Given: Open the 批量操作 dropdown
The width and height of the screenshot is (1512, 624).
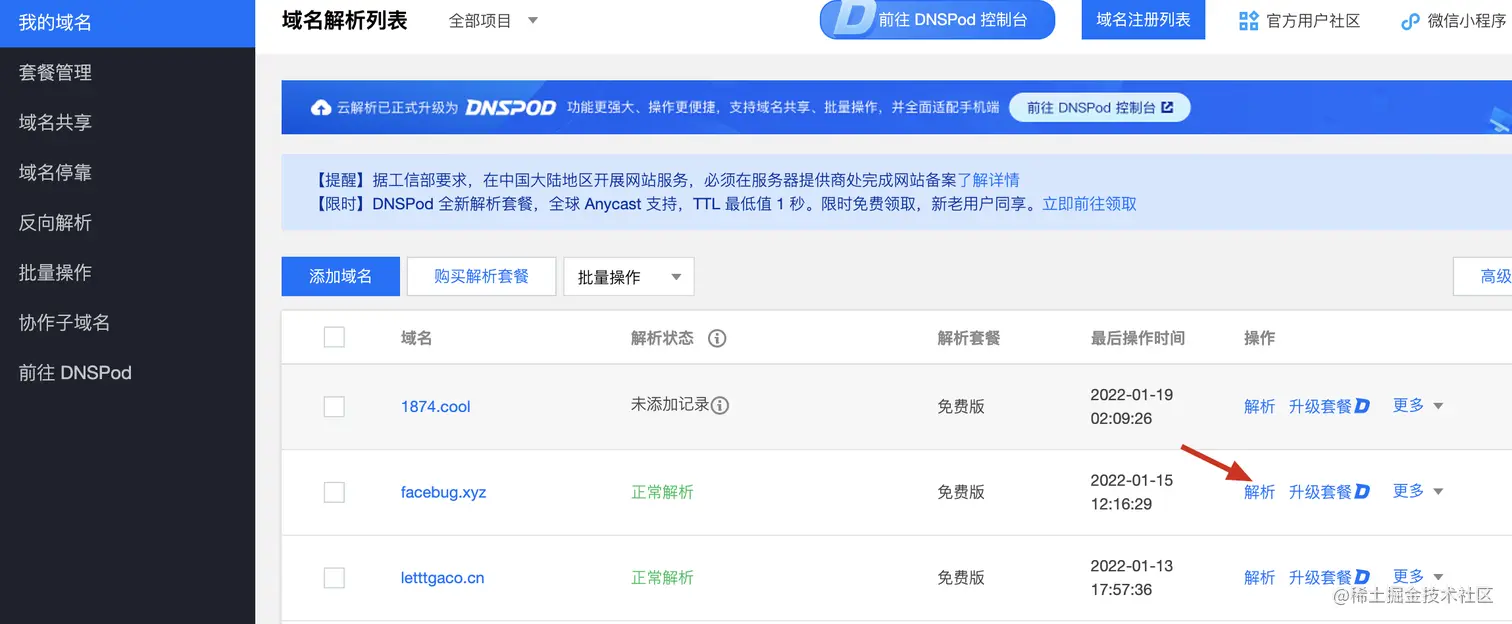Looking at the screenshot, I should tap(629, 277).
